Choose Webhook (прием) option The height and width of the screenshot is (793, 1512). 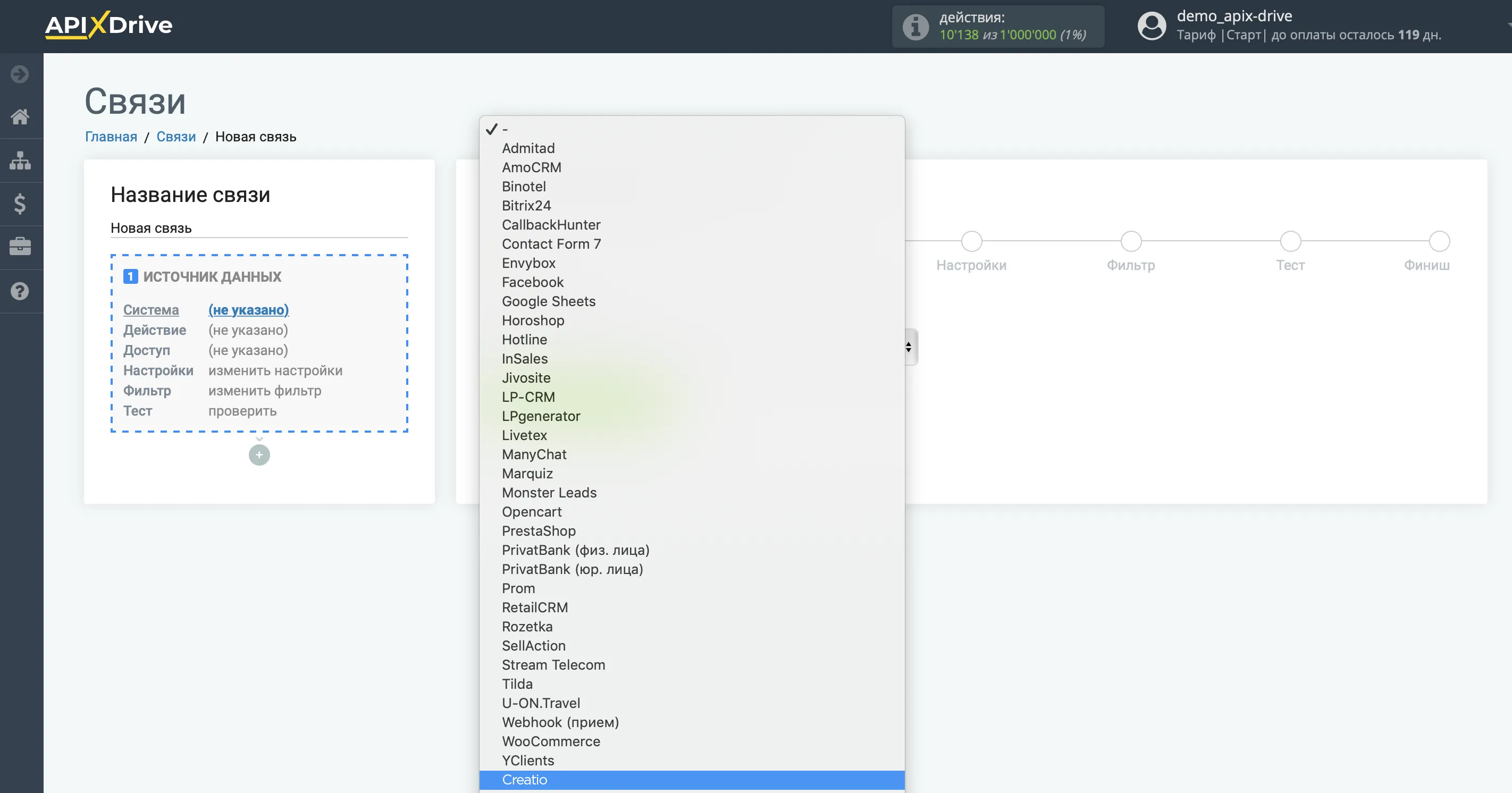tap(692, 722)
